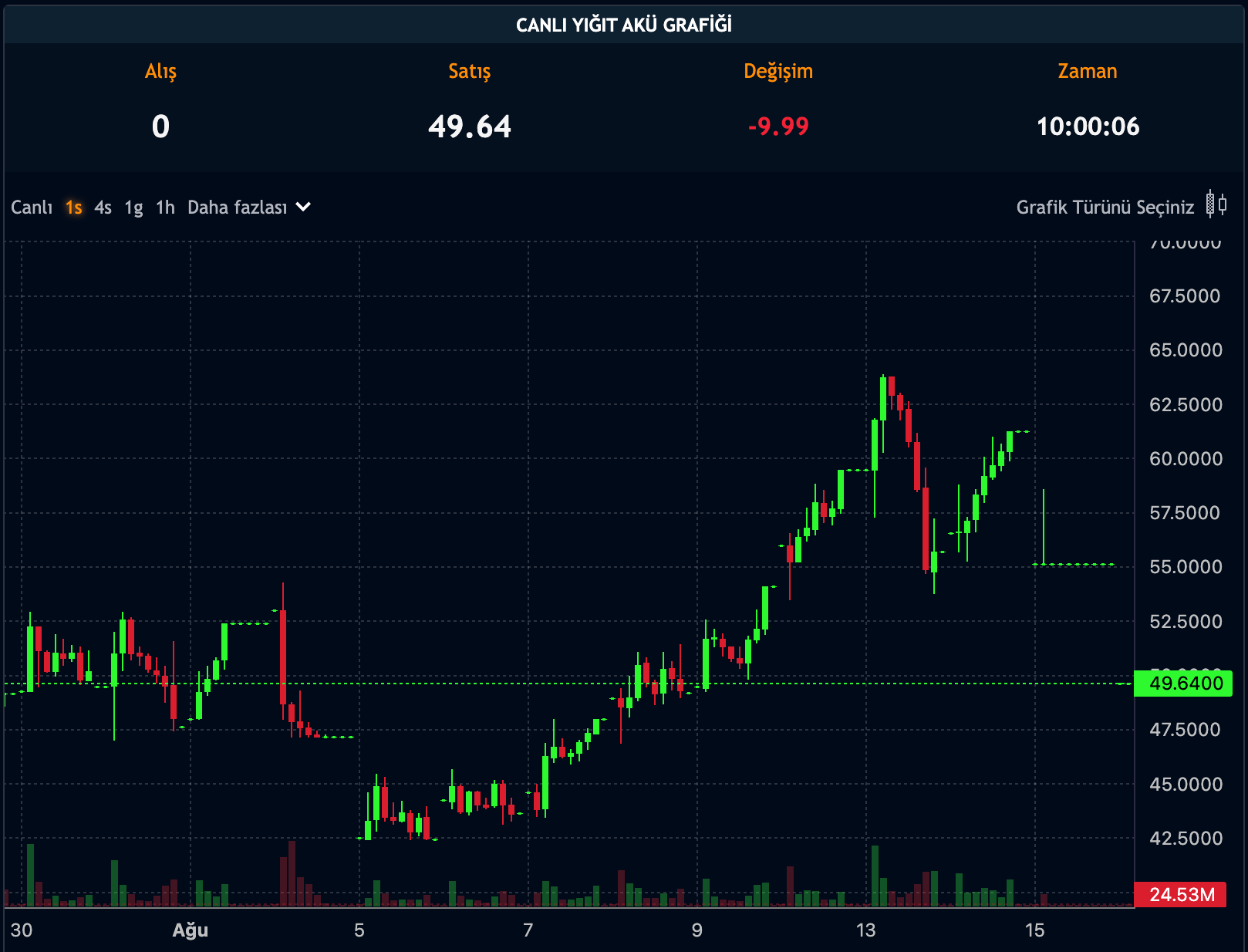Click the CANLI YIĞIT AKÜ GRAFİĞİ title
This screenshot has height=952, width=1248.
click(624, 25)
